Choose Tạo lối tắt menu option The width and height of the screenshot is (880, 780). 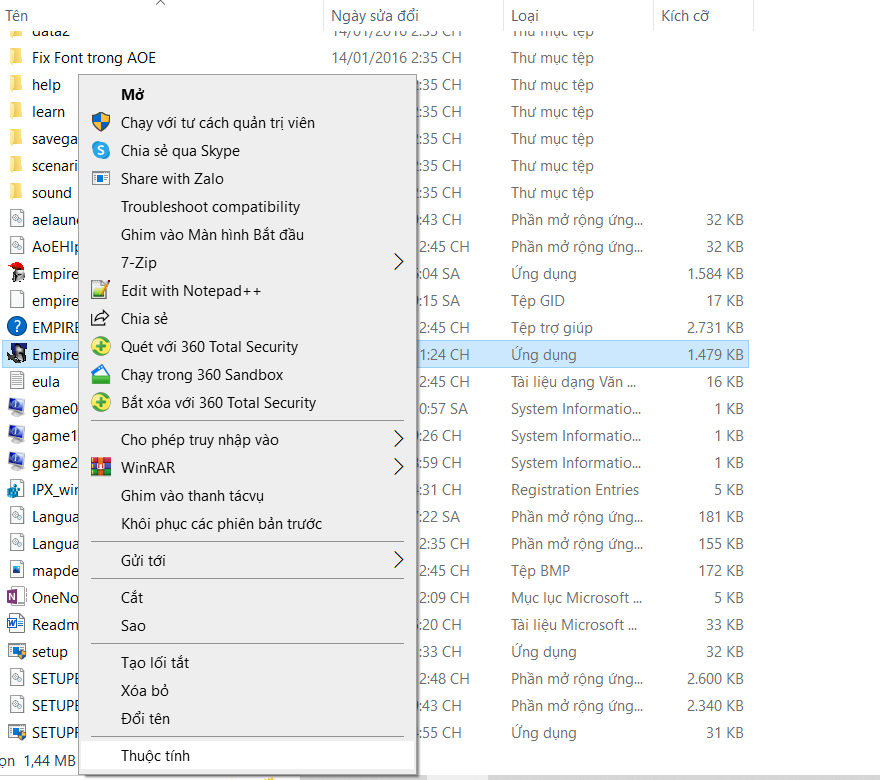tap(155, 663)
